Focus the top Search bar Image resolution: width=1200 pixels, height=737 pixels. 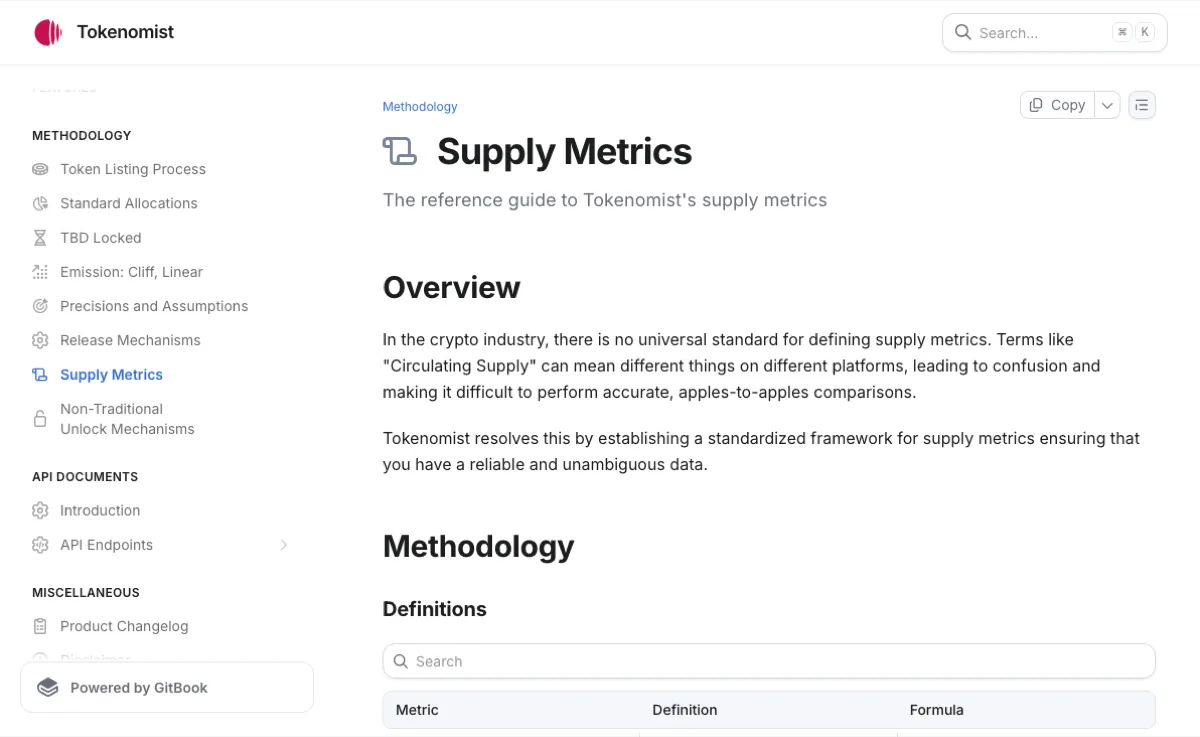click(1055, 32)
